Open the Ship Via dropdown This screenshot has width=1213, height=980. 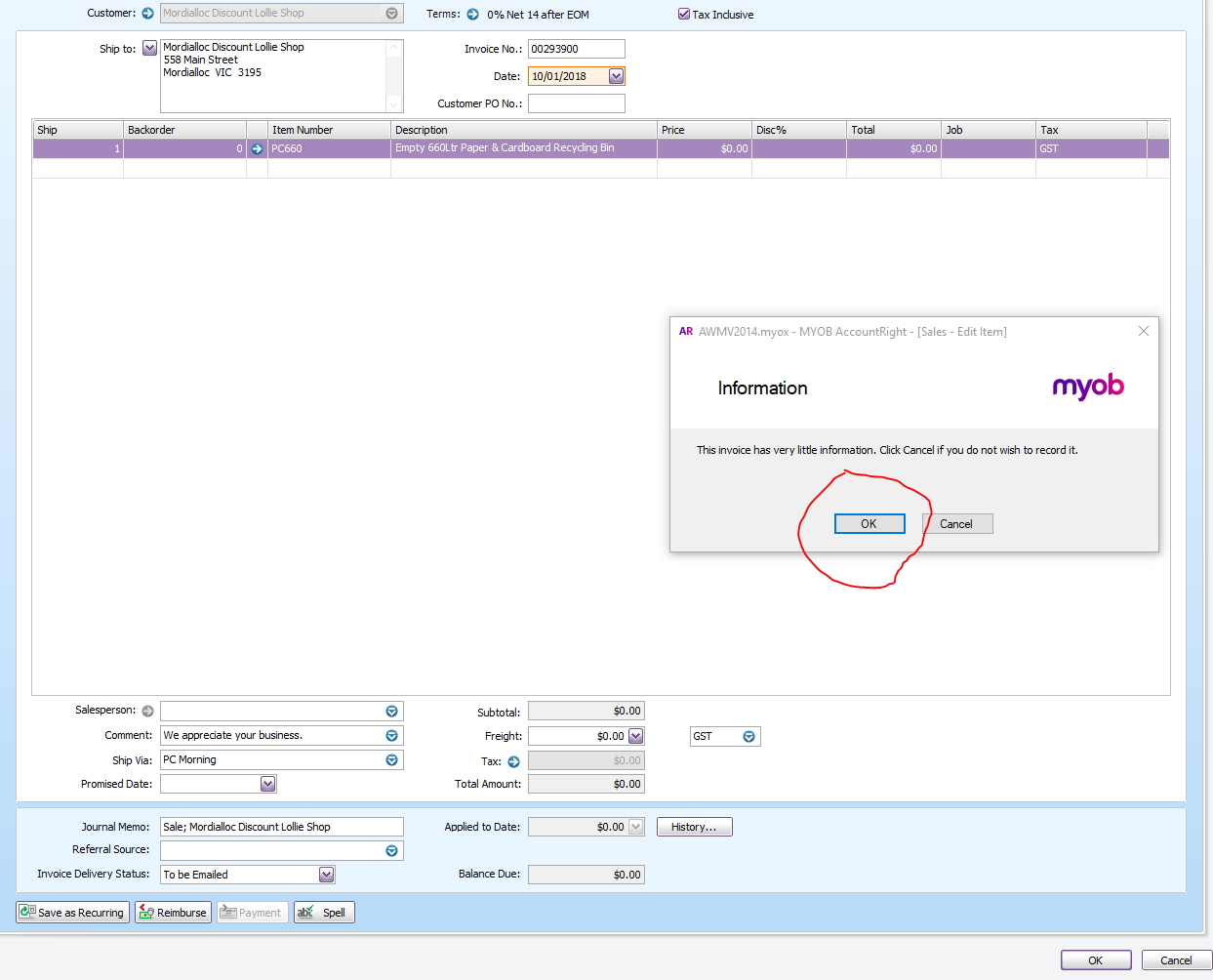[x=392, y=760]
